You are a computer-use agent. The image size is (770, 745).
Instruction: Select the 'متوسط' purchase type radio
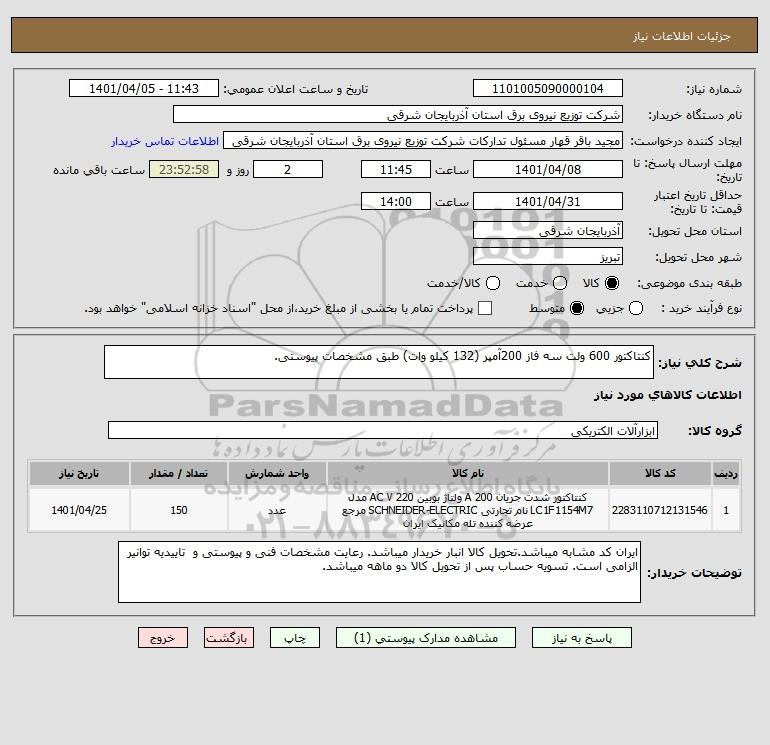pyautogui.click(x=577, y=308)
